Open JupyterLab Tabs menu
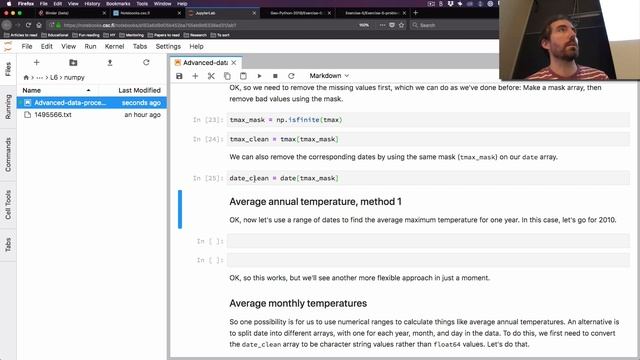The height and width of the screenshot is (360, 640). click(x=140, y=47)
